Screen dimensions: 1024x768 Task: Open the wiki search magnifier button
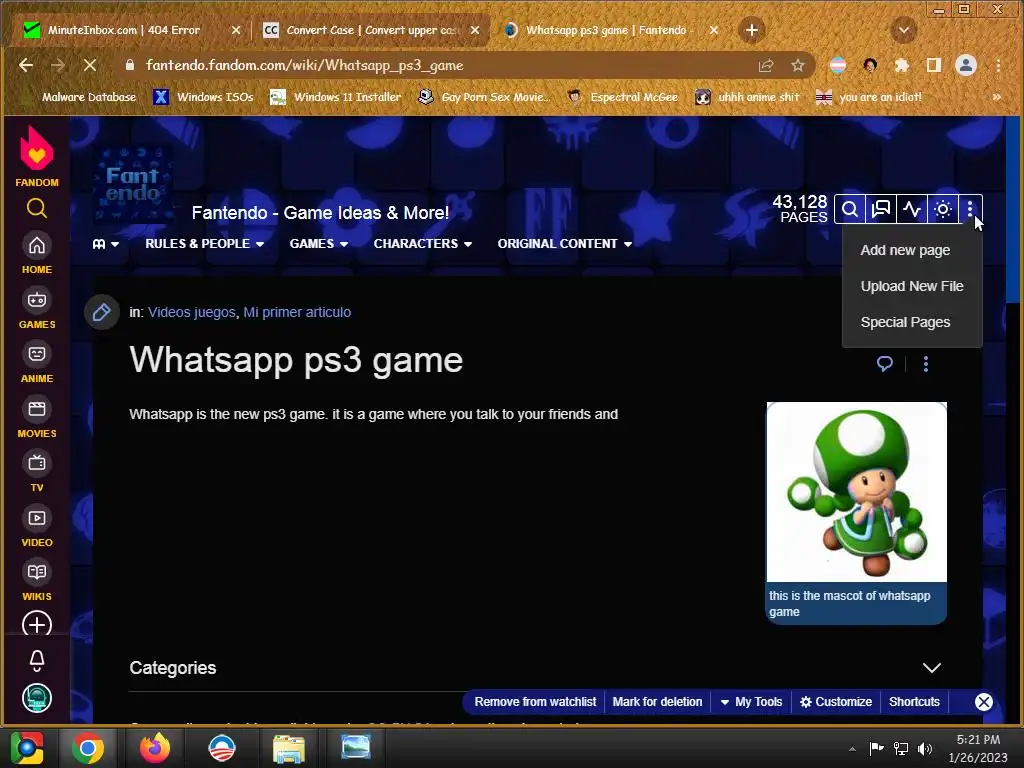[850, 209]
